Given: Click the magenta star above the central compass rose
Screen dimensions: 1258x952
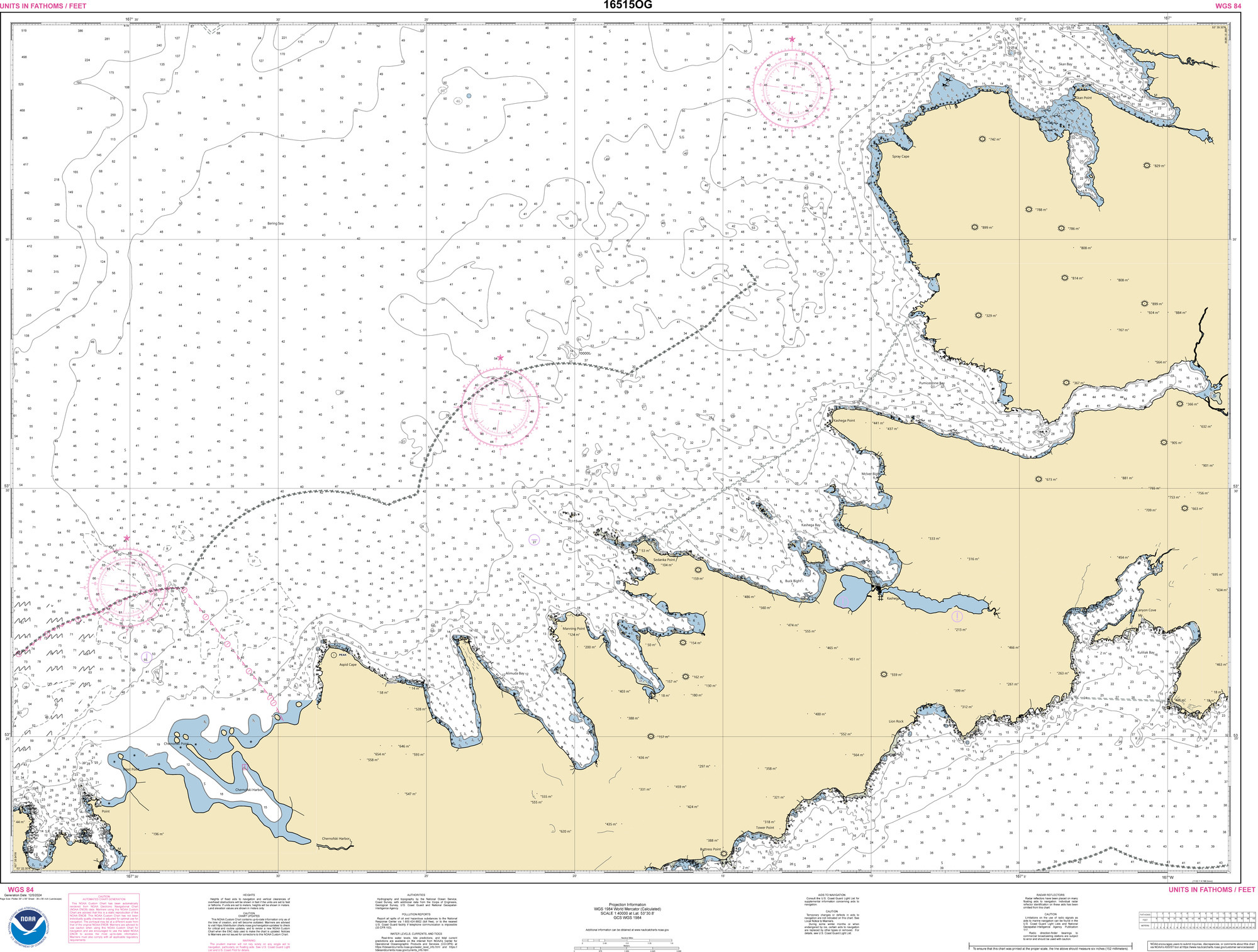Looking at the screenshot, I should coord(501,358).
